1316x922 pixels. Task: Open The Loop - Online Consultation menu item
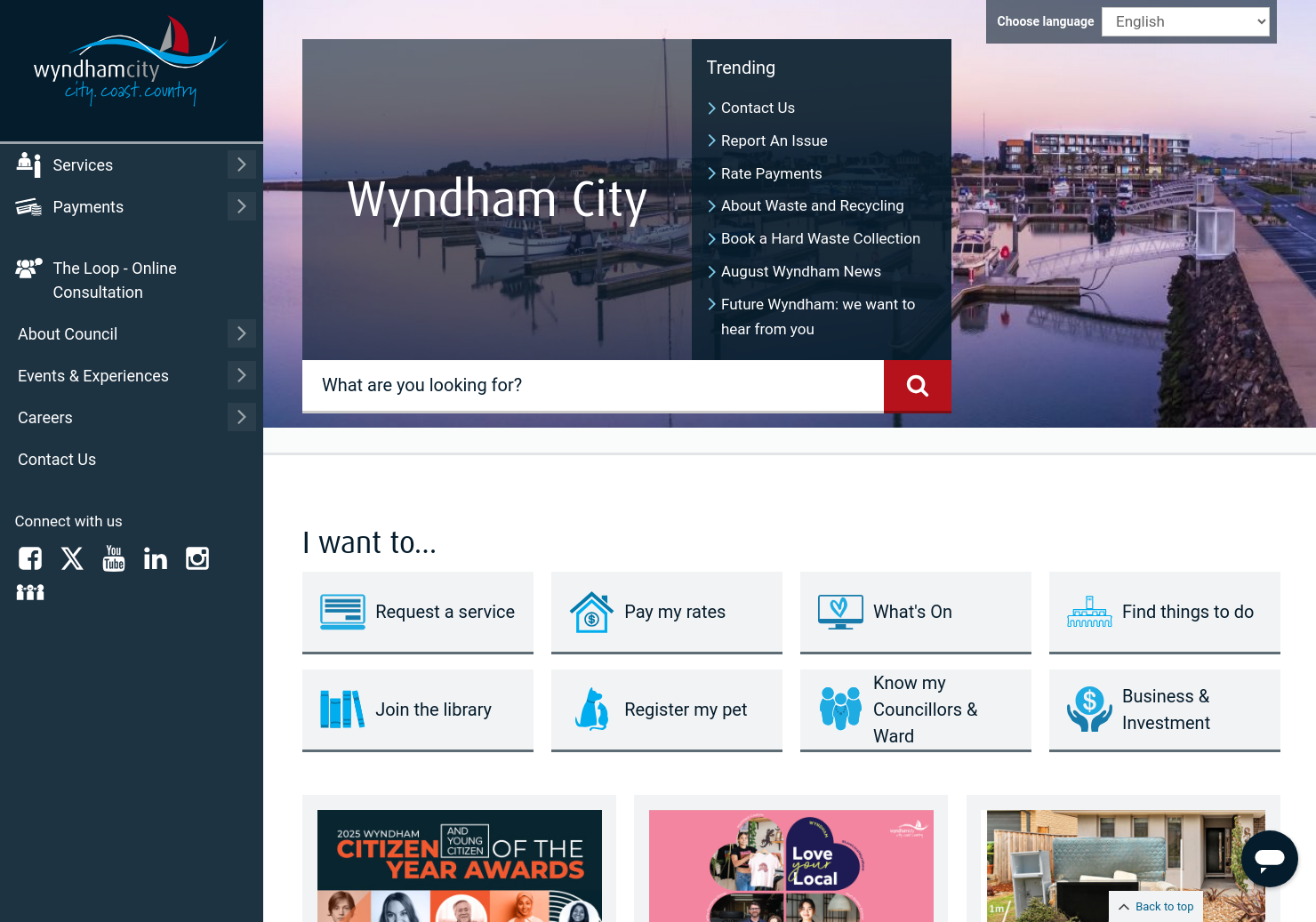(x=115, y=280)
